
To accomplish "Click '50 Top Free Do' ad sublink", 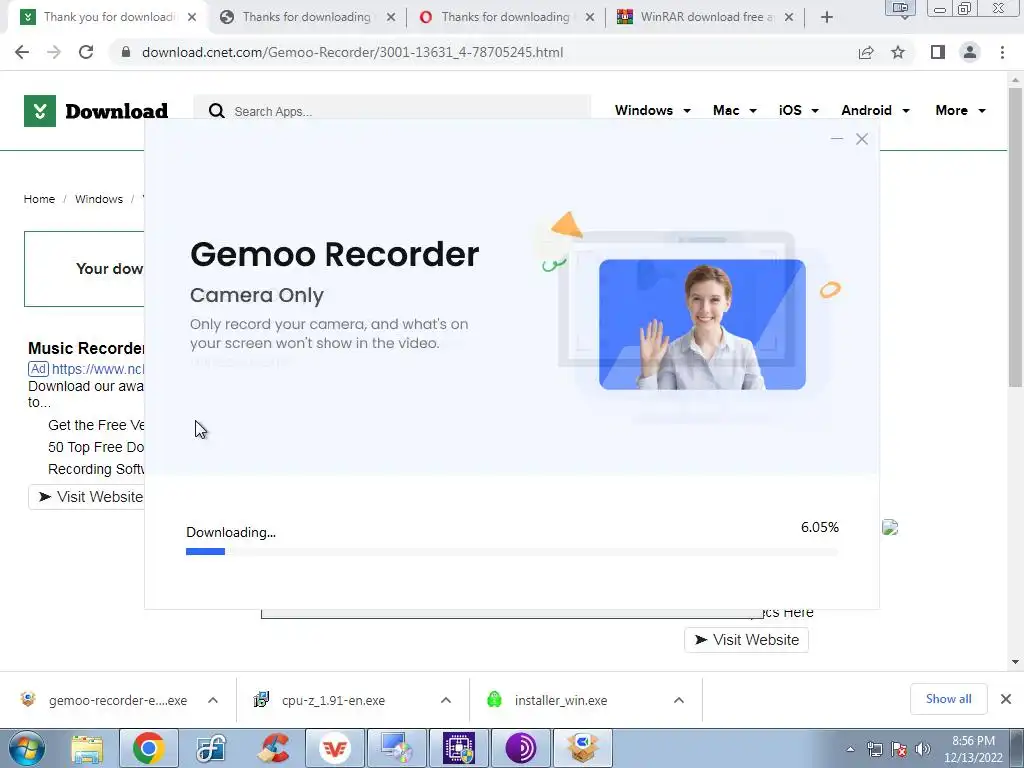I will (96, 447).
